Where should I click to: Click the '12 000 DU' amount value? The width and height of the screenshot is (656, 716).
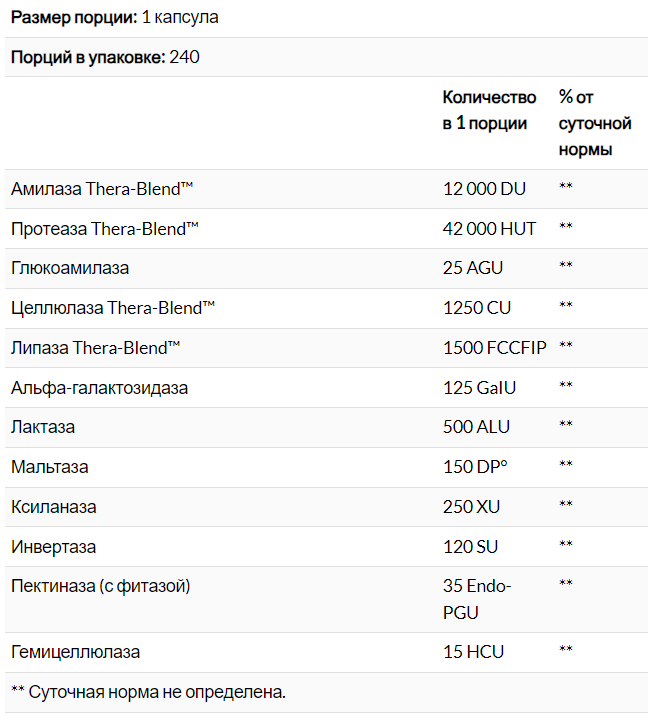point(484,188)
